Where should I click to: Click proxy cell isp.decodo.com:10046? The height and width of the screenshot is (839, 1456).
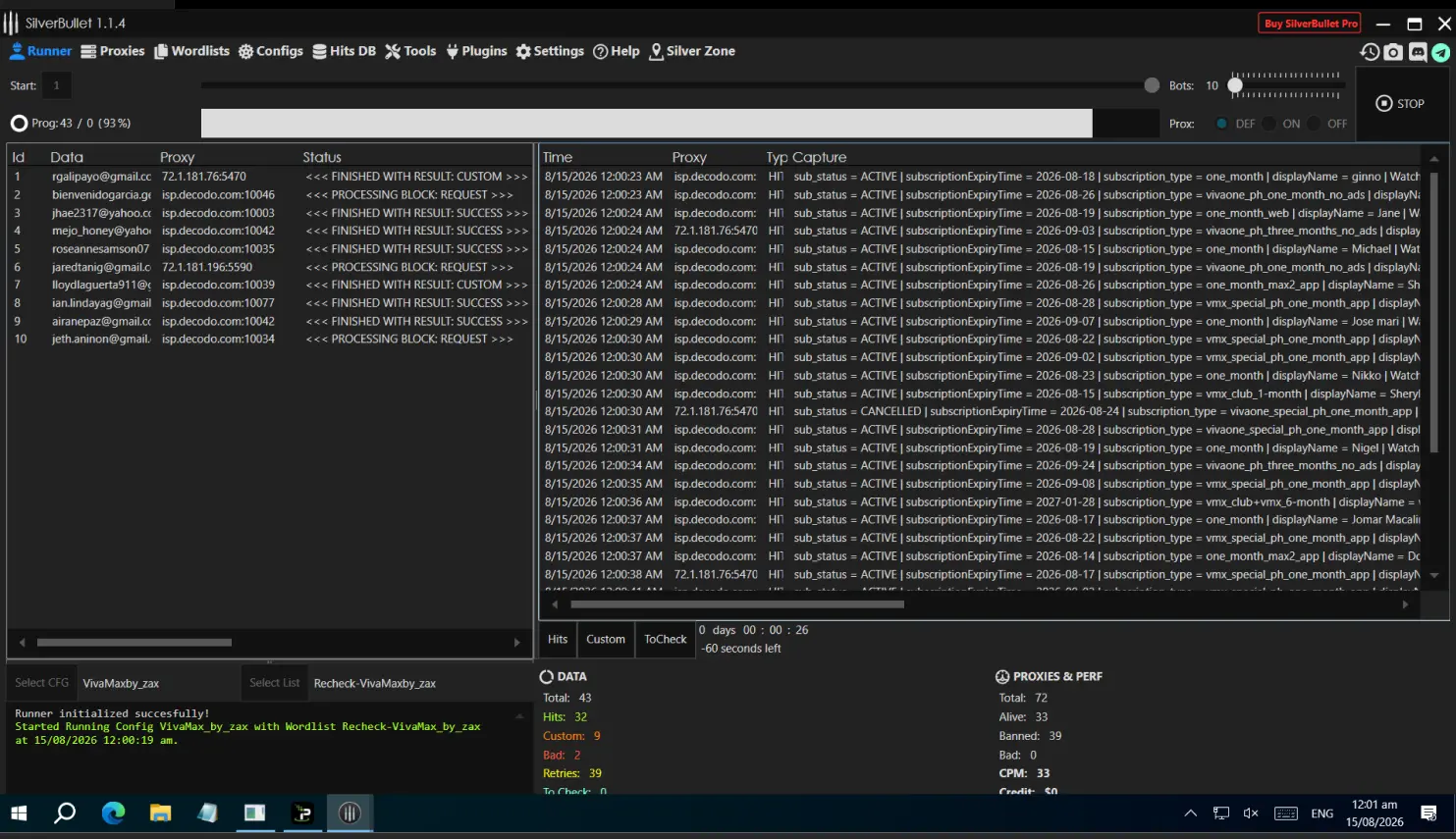218,195
